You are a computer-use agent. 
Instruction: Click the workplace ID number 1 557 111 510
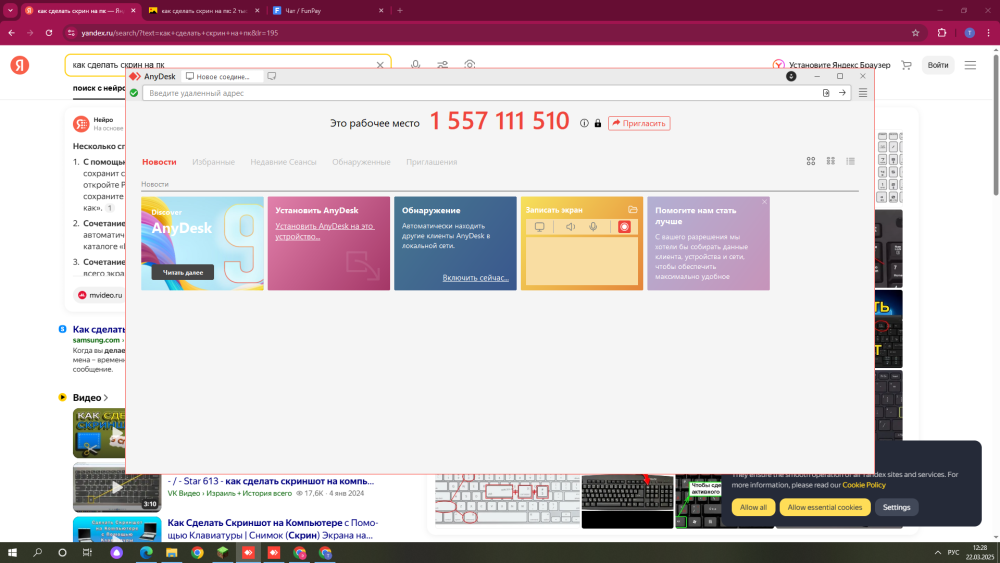click(x=499, y=121)
